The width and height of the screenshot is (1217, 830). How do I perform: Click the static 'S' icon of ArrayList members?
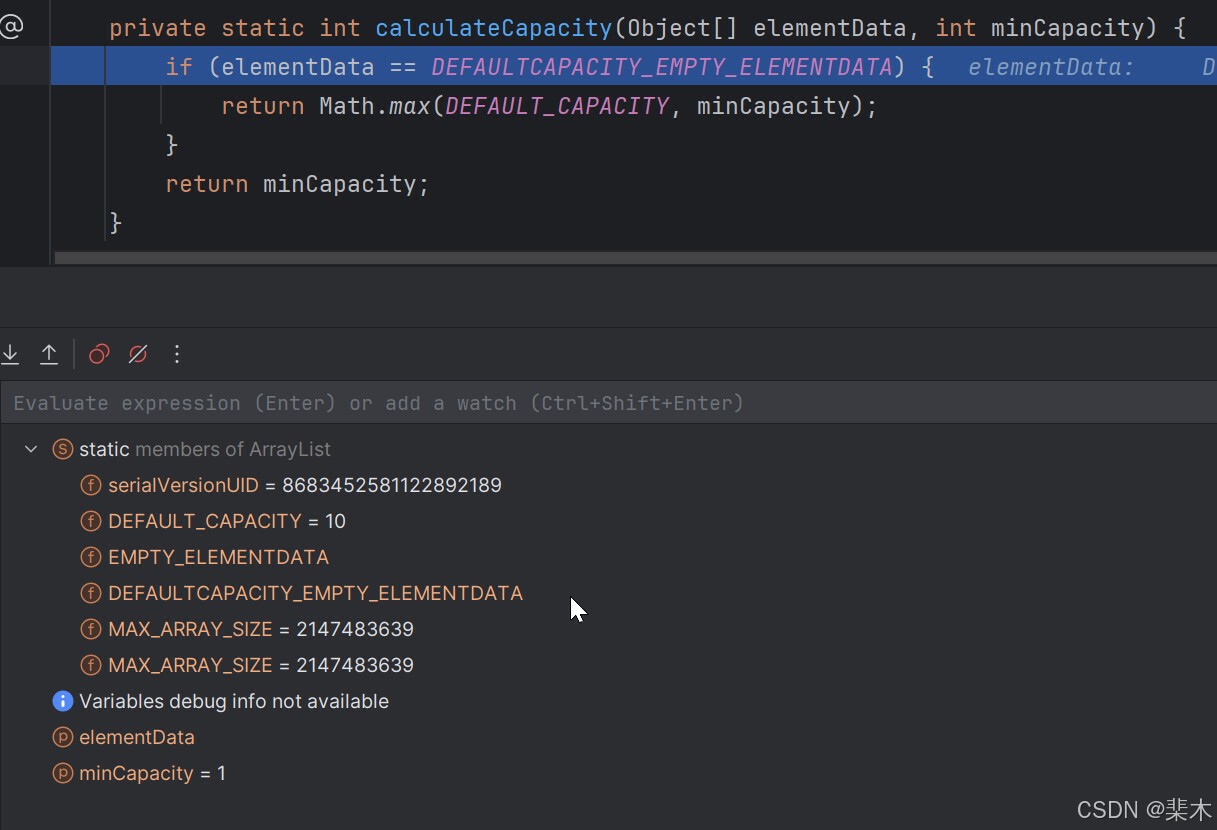(x=63, y=449)
